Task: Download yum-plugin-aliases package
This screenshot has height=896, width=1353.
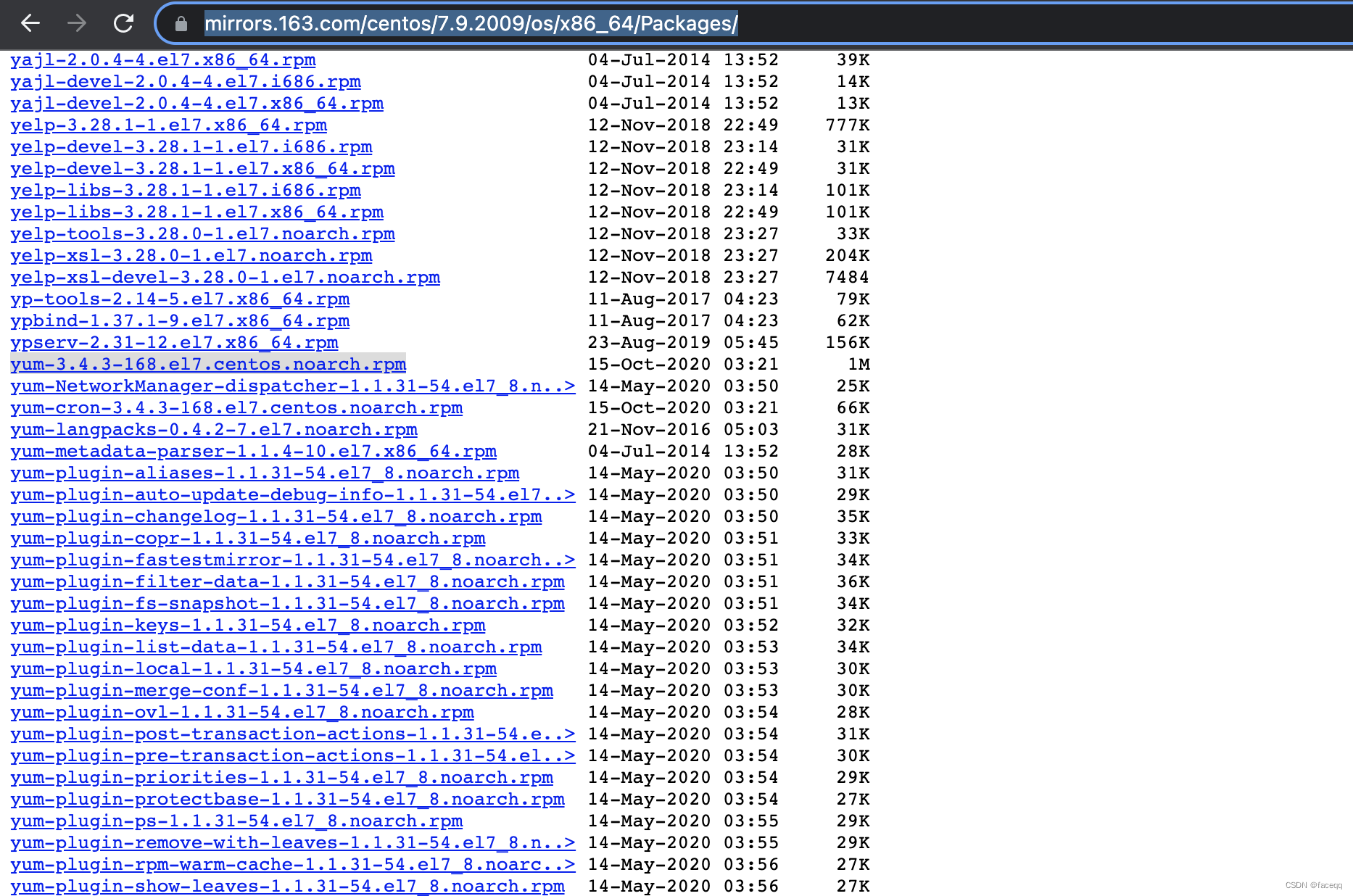Action: coord(265,473)
